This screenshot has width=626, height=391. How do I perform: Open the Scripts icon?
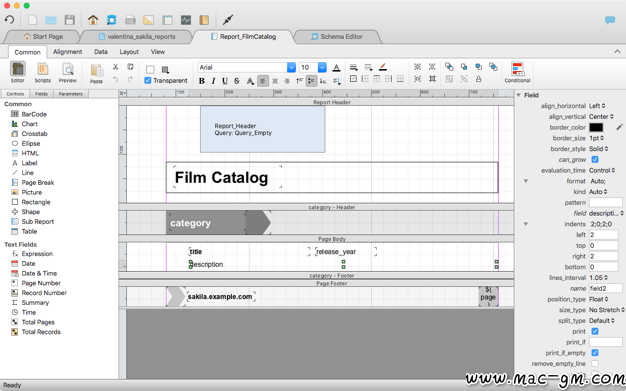[42, 72]
